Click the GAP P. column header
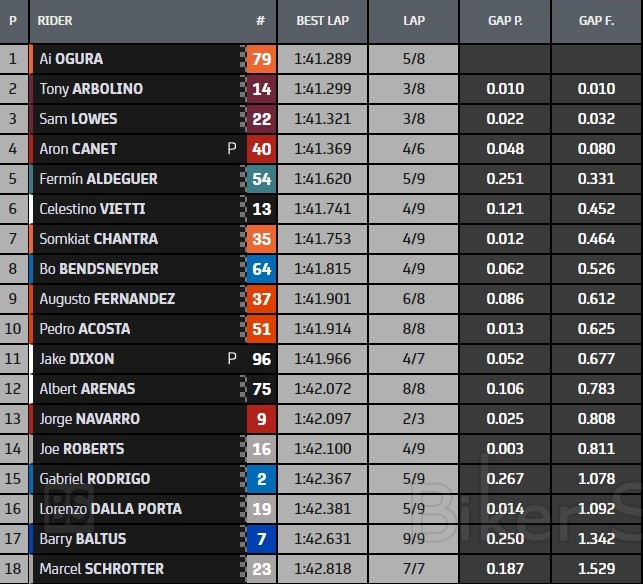 505,21
